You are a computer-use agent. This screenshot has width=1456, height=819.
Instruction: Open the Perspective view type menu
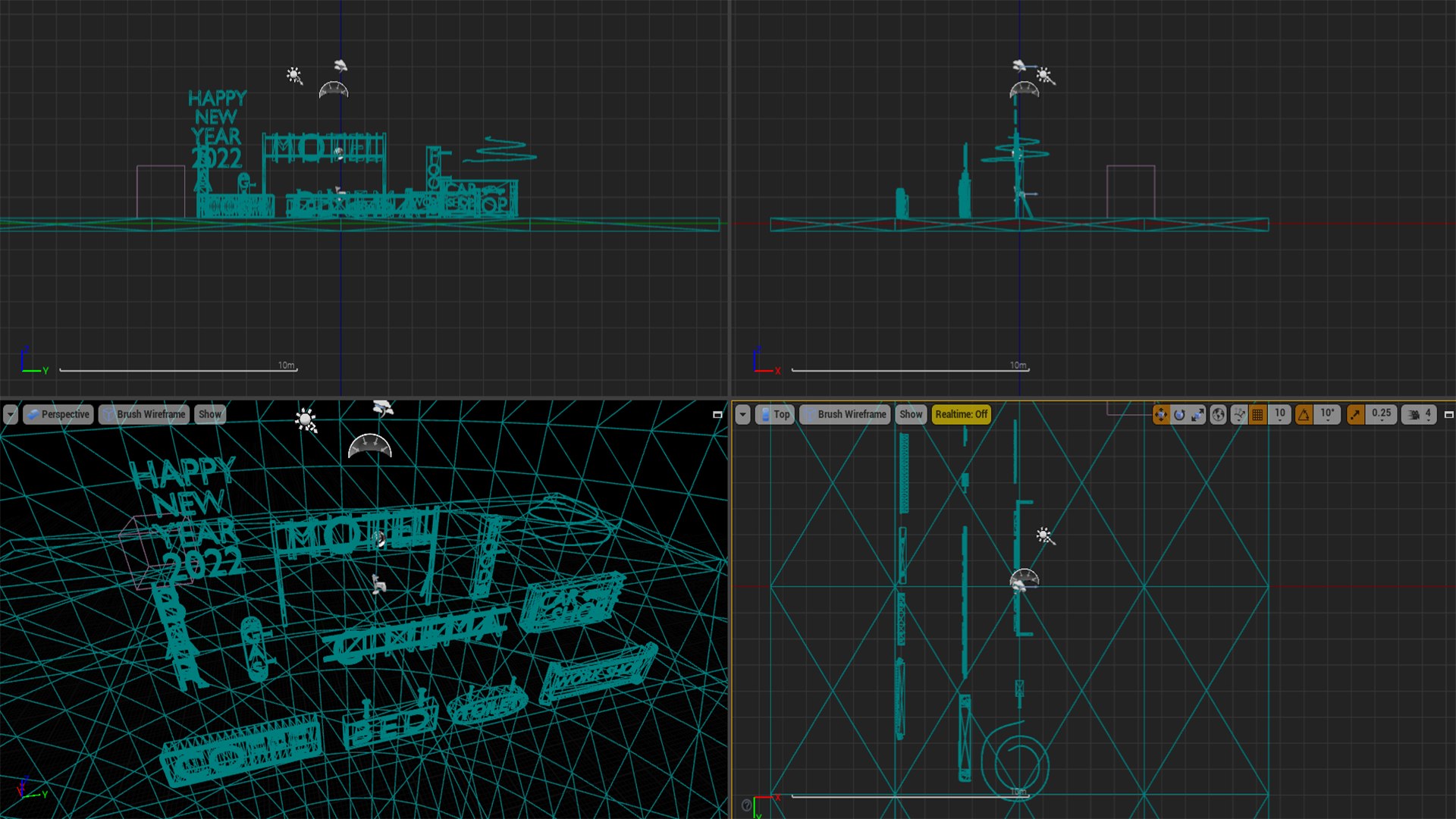coord(58,414)
